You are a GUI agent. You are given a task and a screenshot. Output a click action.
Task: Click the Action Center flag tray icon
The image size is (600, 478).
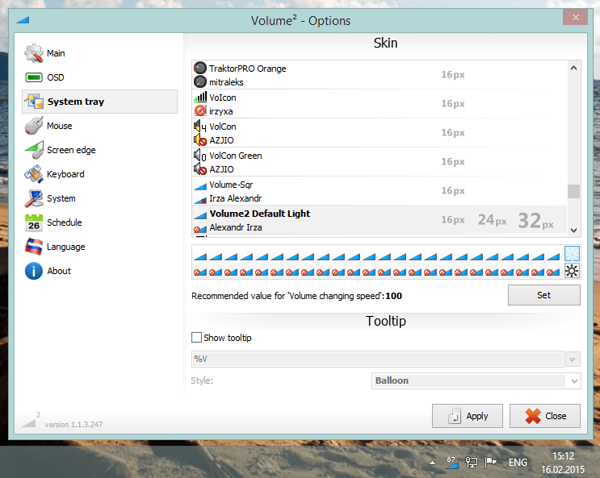click(x=490, y=462)
